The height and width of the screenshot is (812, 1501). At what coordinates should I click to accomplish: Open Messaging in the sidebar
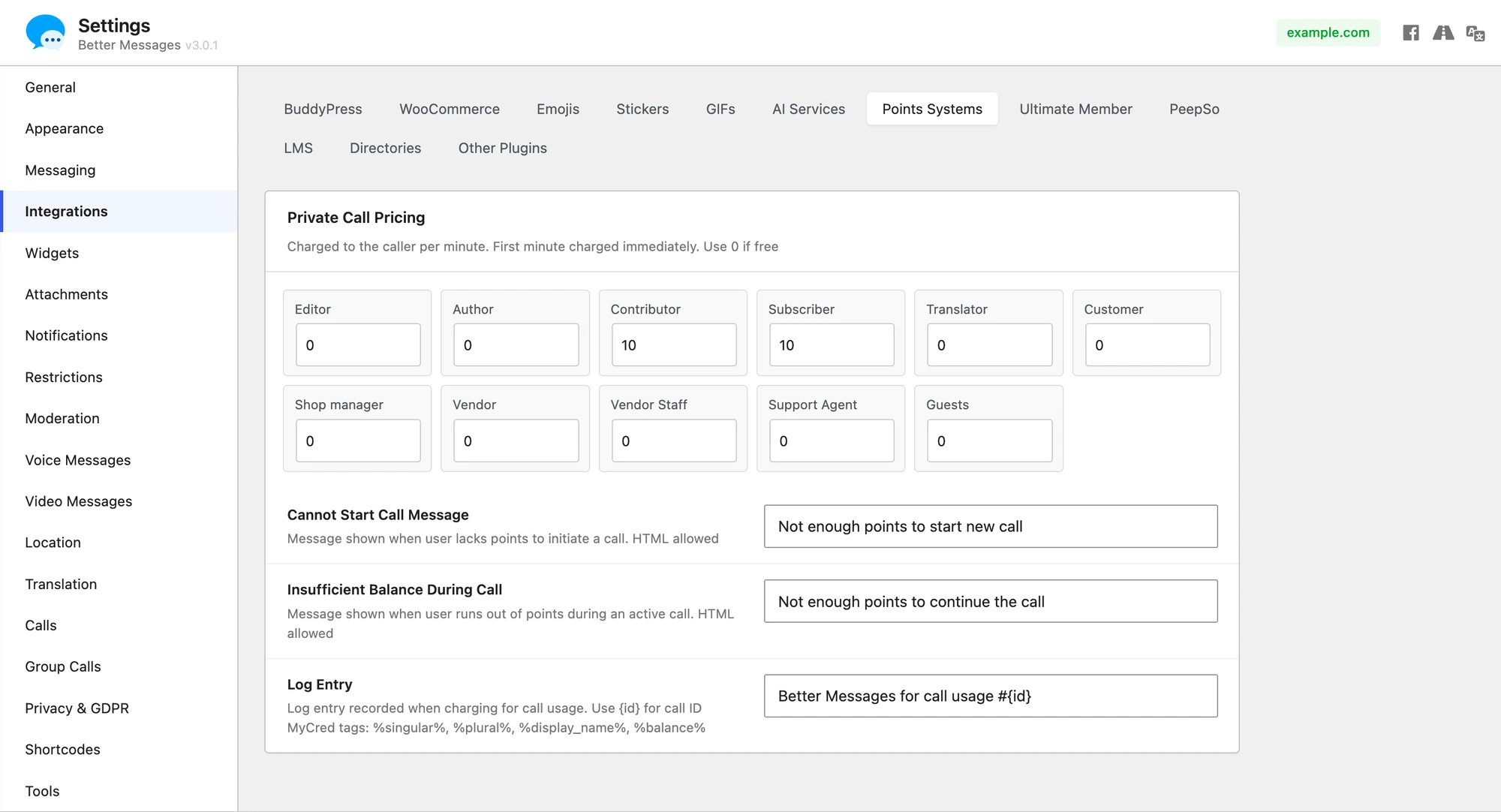(119, 170)
